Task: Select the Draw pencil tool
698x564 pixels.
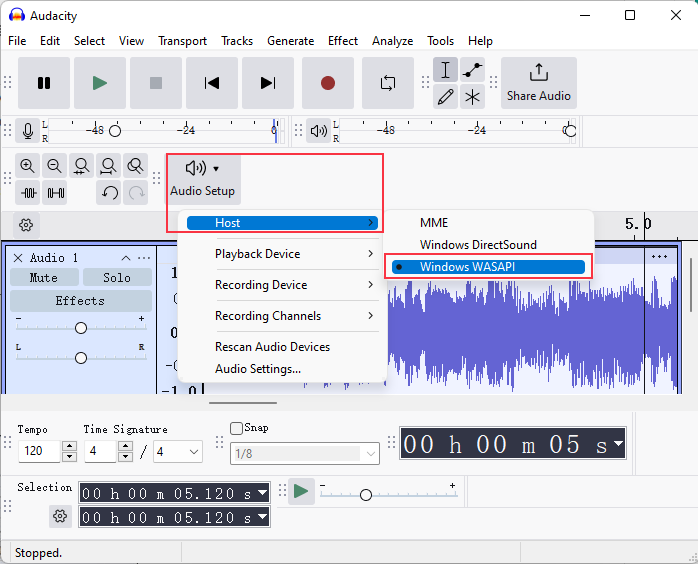Action: click(x=446, y=97)
